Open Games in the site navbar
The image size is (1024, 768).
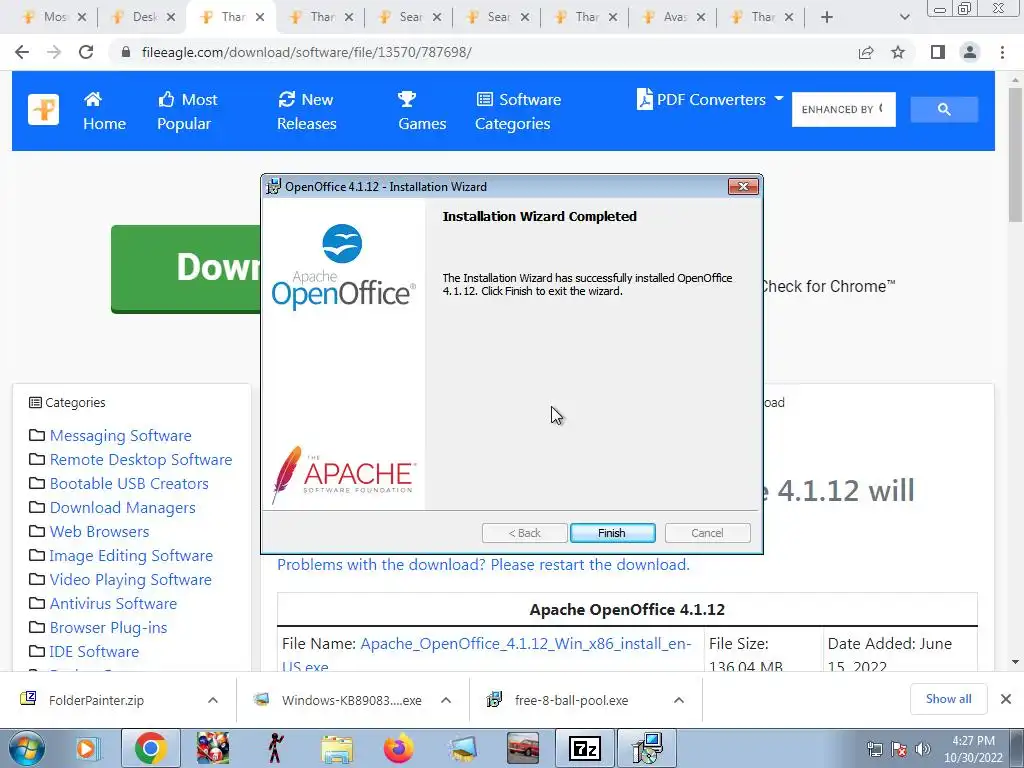point(422,111)
